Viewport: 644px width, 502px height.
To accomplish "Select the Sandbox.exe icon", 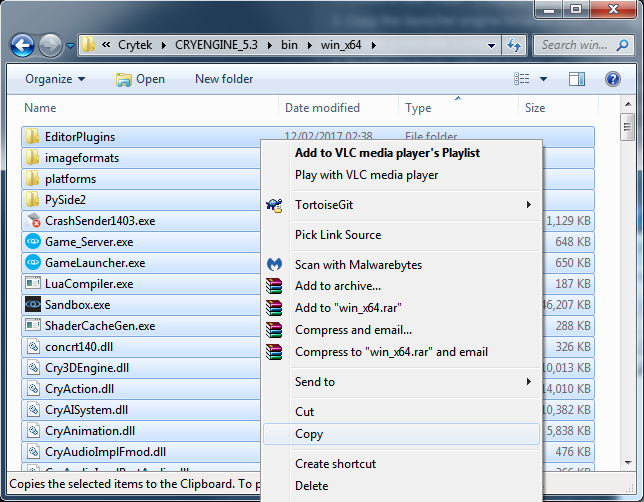I will [x=33, y=304].
